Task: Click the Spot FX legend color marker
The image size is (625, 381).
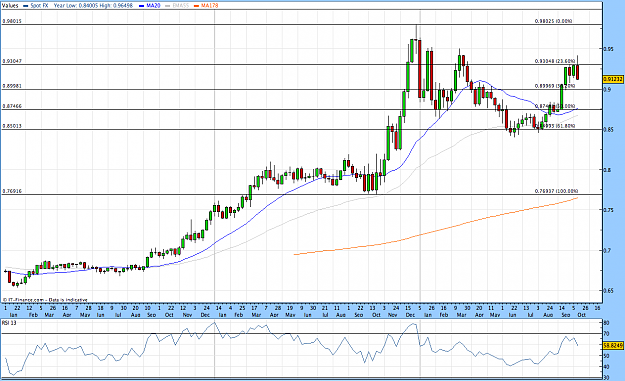Action: (x=26, y=6)
